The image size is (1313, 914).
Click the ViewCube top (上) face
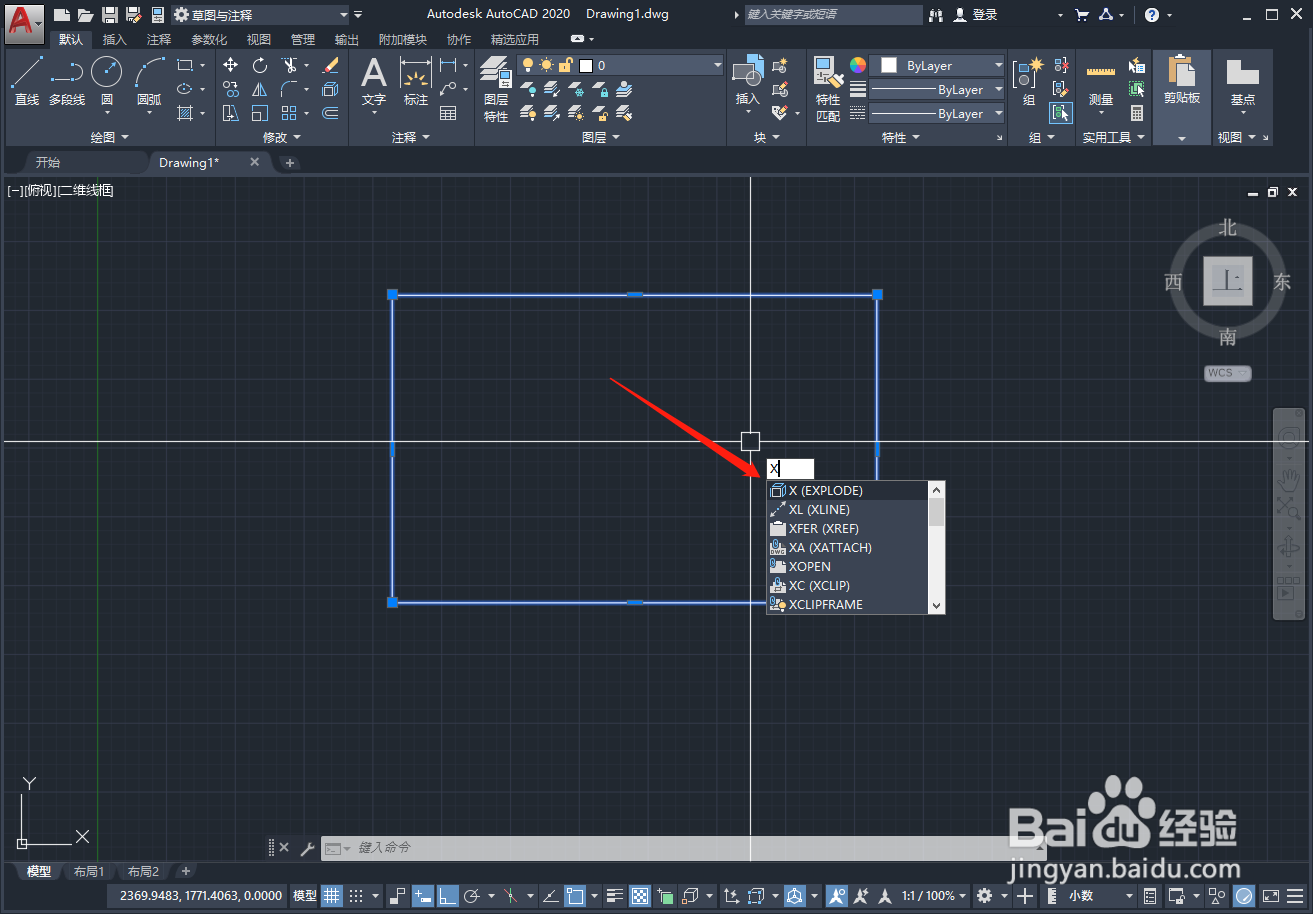pos(1228,282)
